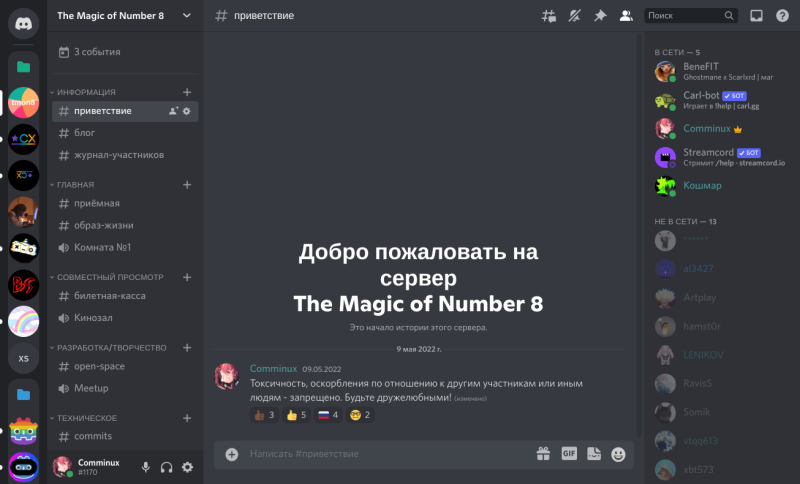Toggle dark thumbs-up reaction with 3
The image size is (800, 484).
(264, 415)
